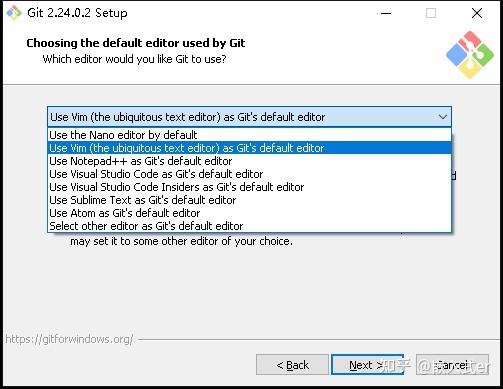
Task: Pick Notepad++ as Git's default editor
Action: pyautogui.click(x=249, y=161)
